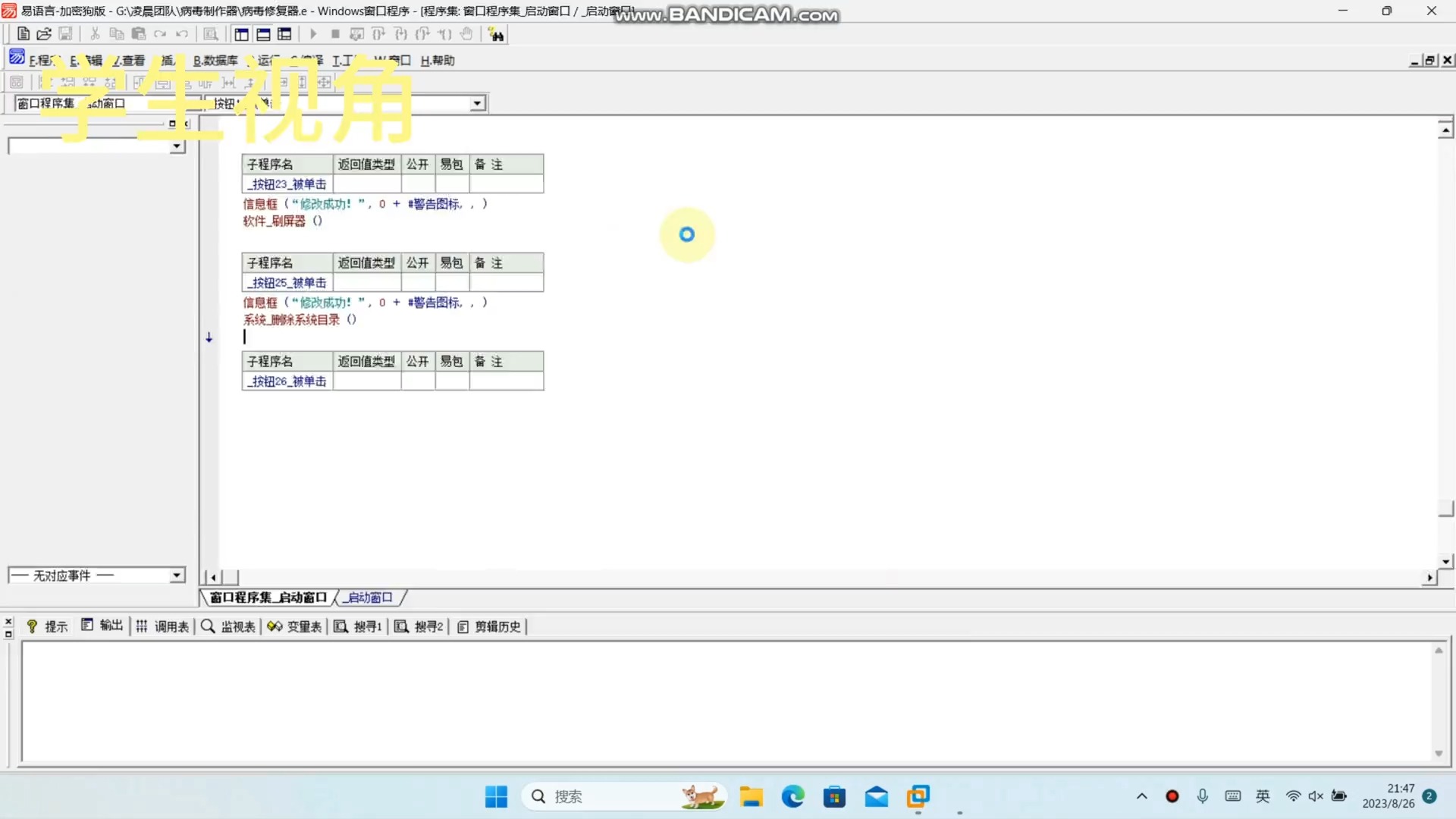Click the Redo arrow toolbar icon
Screen dimensions: 1456x819
[x=160, y=34]
